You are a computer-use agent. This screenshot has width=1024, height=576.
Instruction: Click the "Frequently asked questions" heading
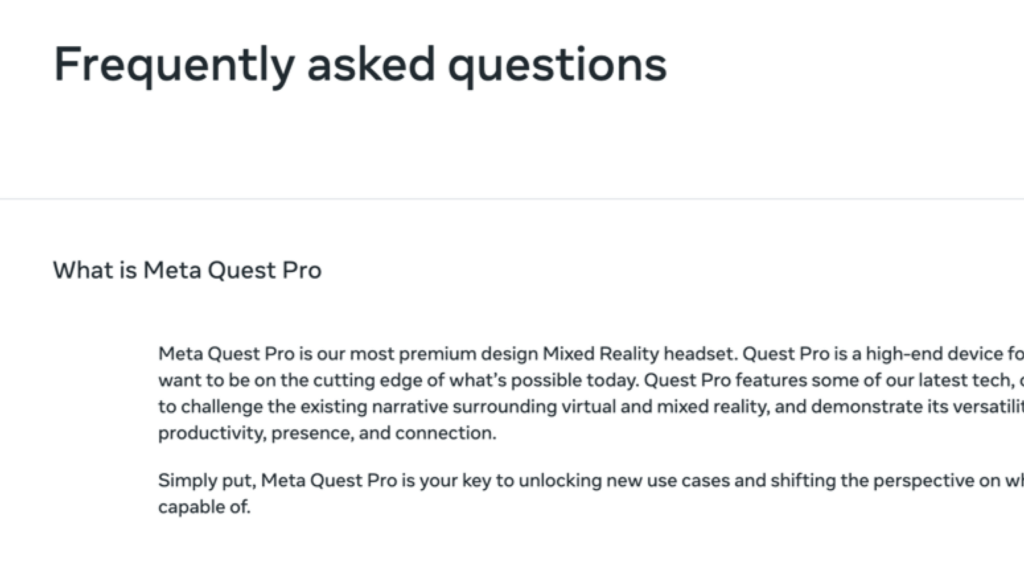coord(360,65)
